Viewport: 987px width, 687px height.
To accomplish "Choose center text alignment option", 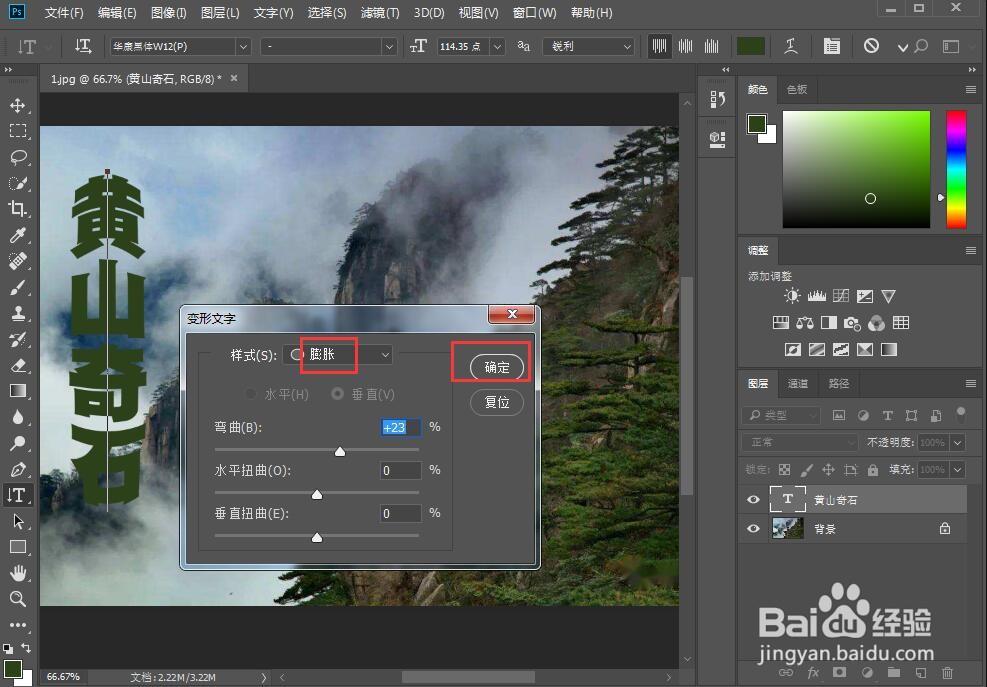I will [685, 46].
